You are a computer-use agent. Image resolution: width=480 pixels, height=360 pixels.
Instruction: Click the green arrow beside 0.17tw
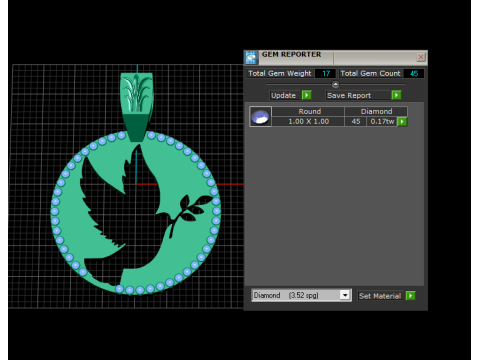pyautogui.click(x=402, y=122)
